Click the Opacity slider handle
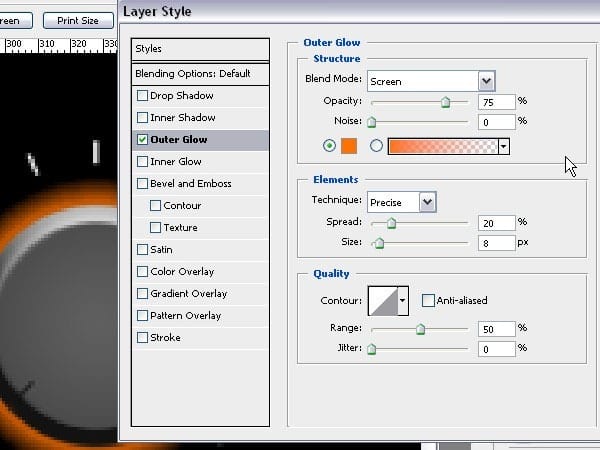This screenshot has width=600, height=450. click(445, 102)
